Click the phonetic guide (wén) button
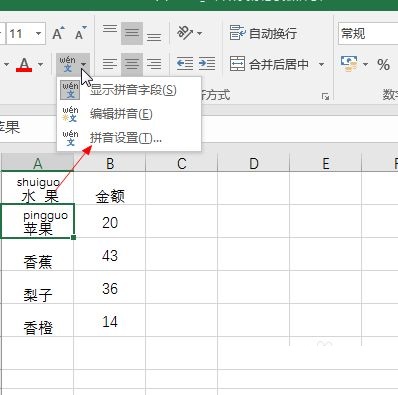The height and width of the screenshot is (395, 398). (x=68, y=64)
